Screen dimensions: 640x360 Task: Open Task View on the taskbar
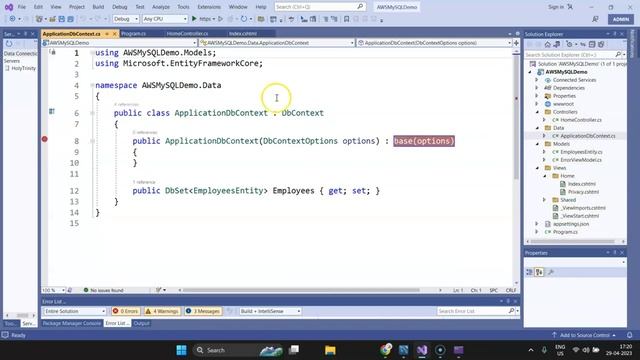click(x=294, y=350)
